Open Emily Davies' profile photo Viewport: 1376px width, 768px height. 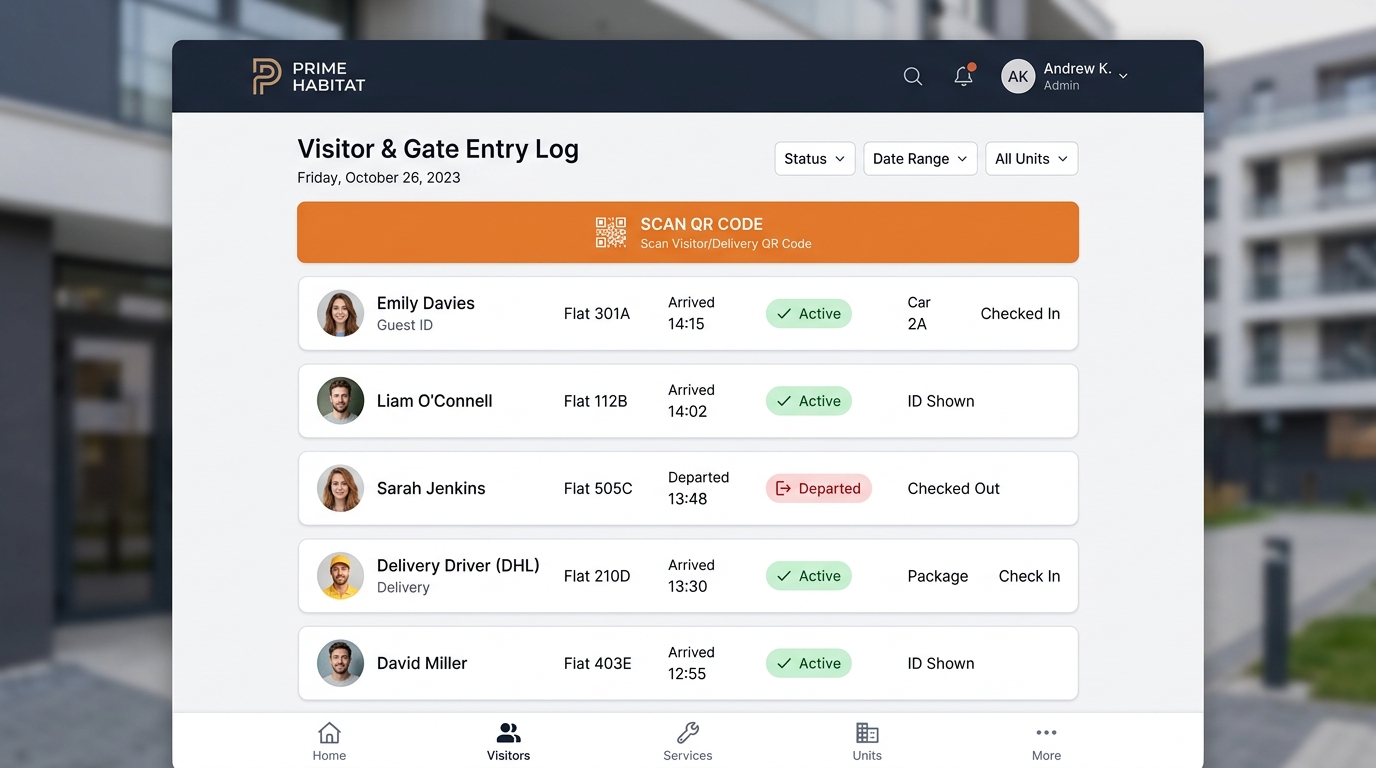[340, 313]
